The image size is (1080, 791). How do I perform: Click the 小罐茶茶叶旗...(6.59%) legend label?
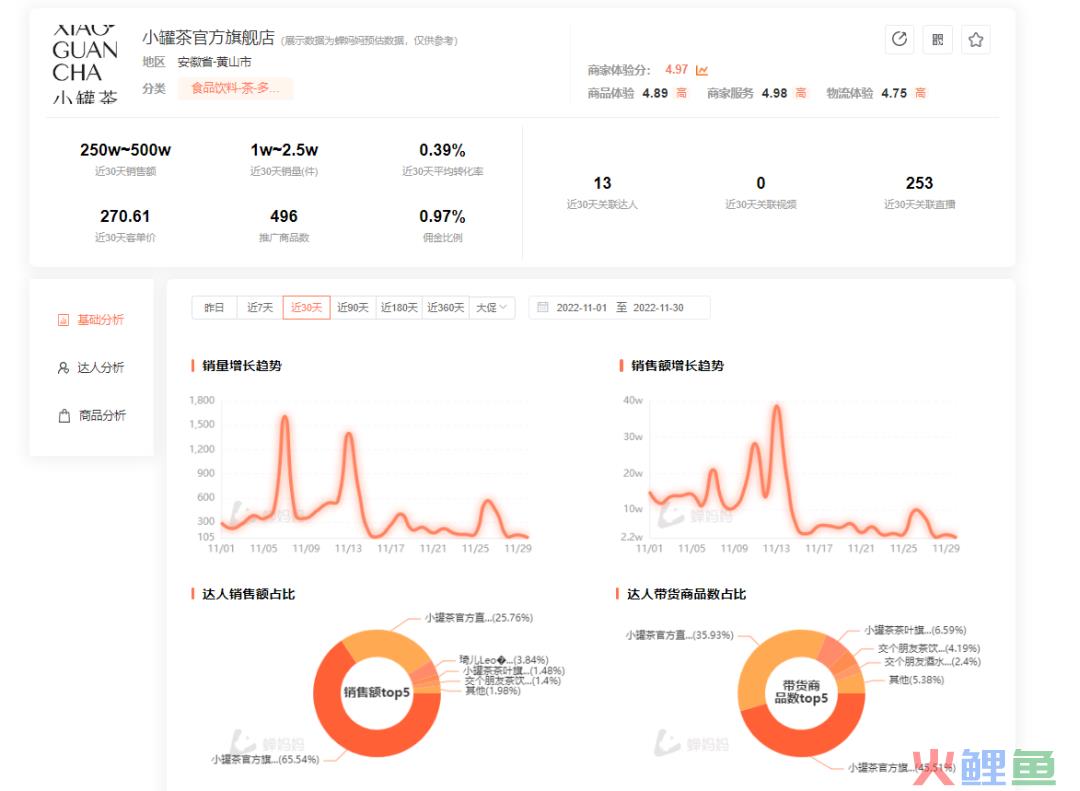915,630
